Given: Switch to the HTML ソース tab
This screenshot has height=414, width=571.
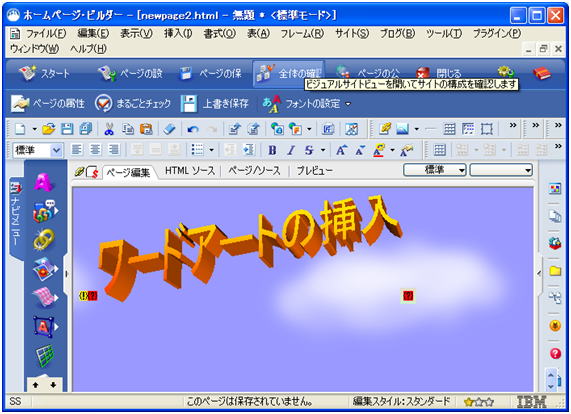Looking at the screenshot, I should pos(190,170).
